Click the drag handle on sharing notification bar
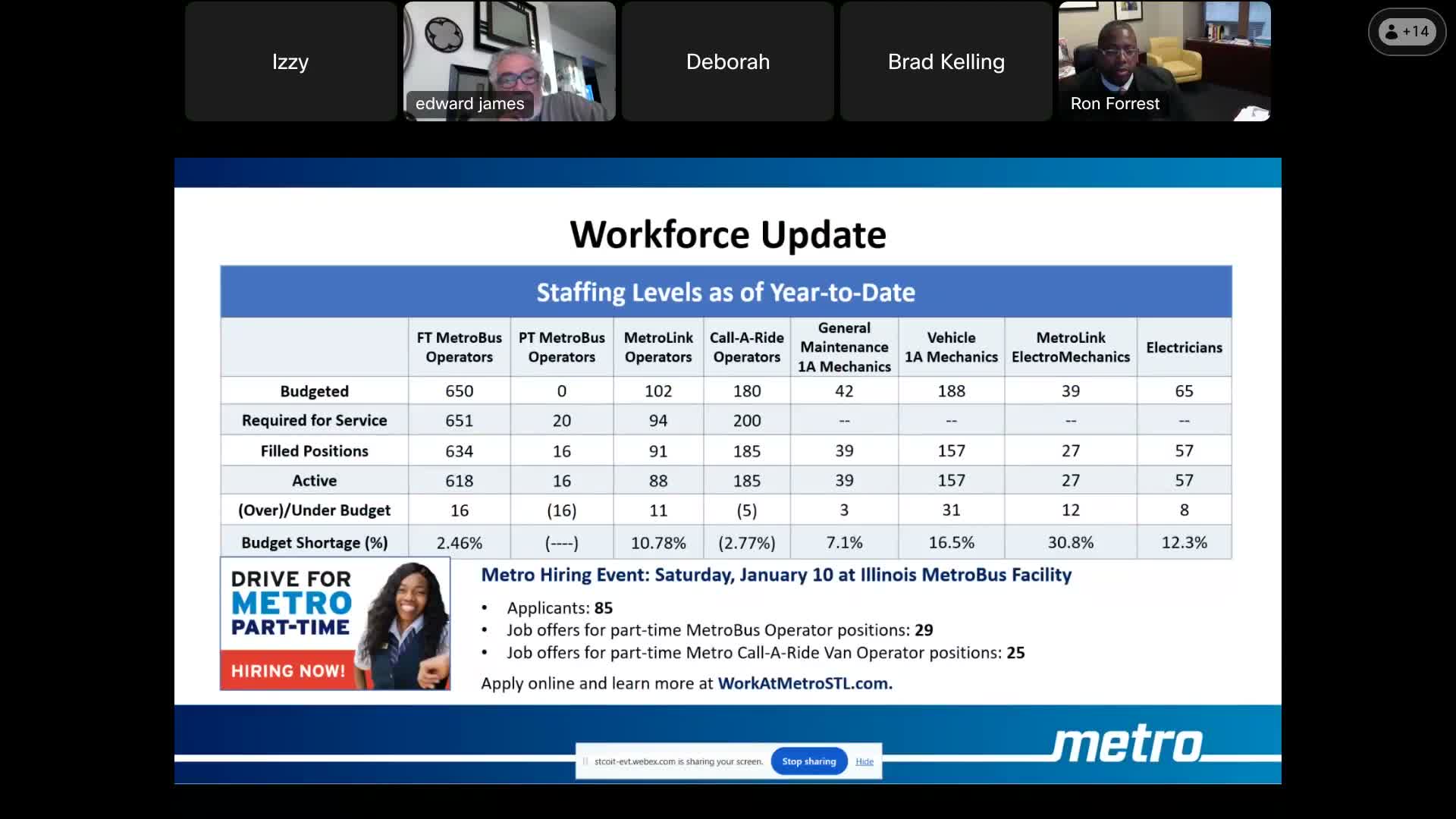1456x819 pixels. point(585,761)
